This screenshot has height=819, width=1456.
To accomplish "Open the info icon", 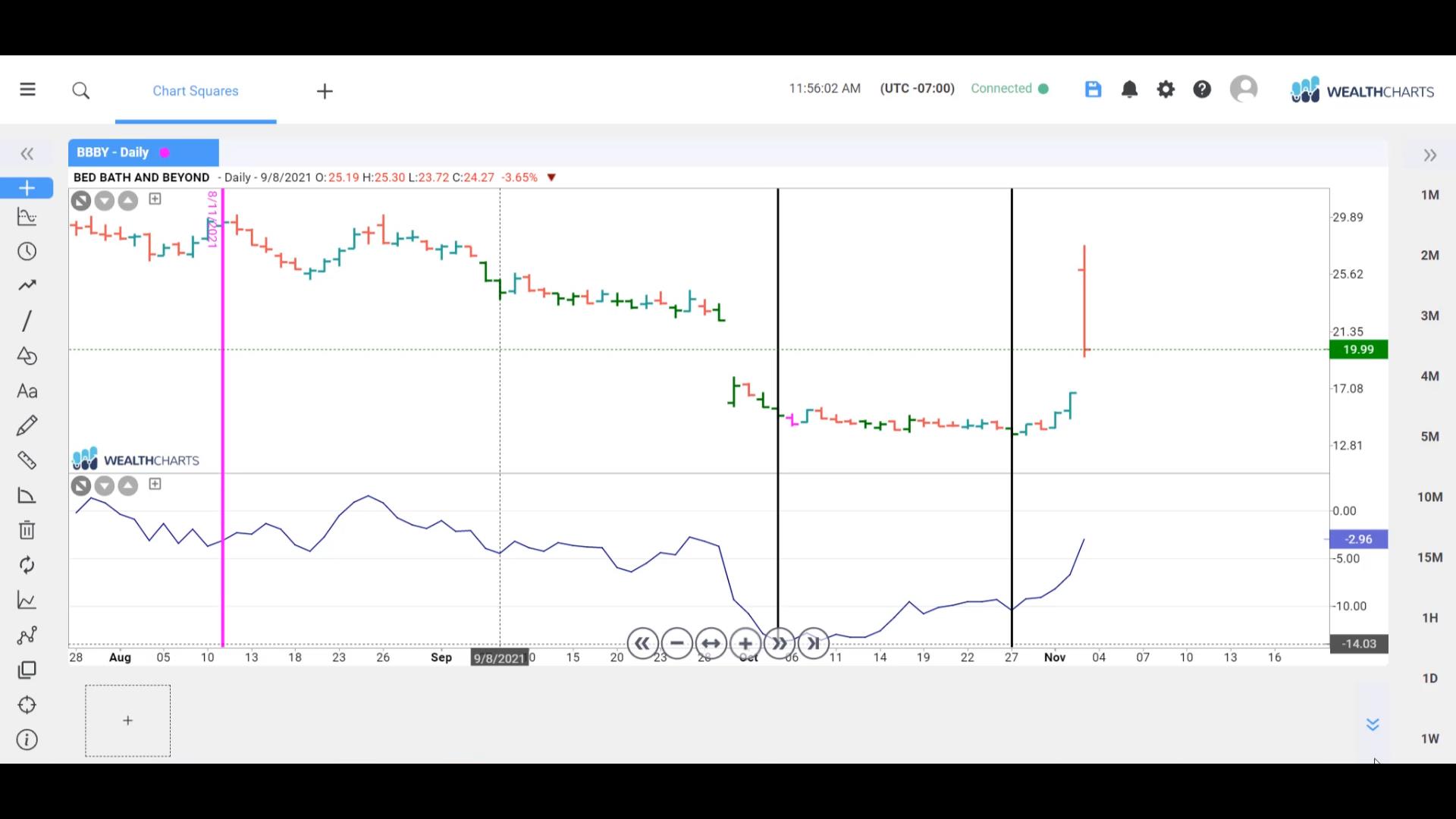I will pyautogui.click(x=27, y=740).
